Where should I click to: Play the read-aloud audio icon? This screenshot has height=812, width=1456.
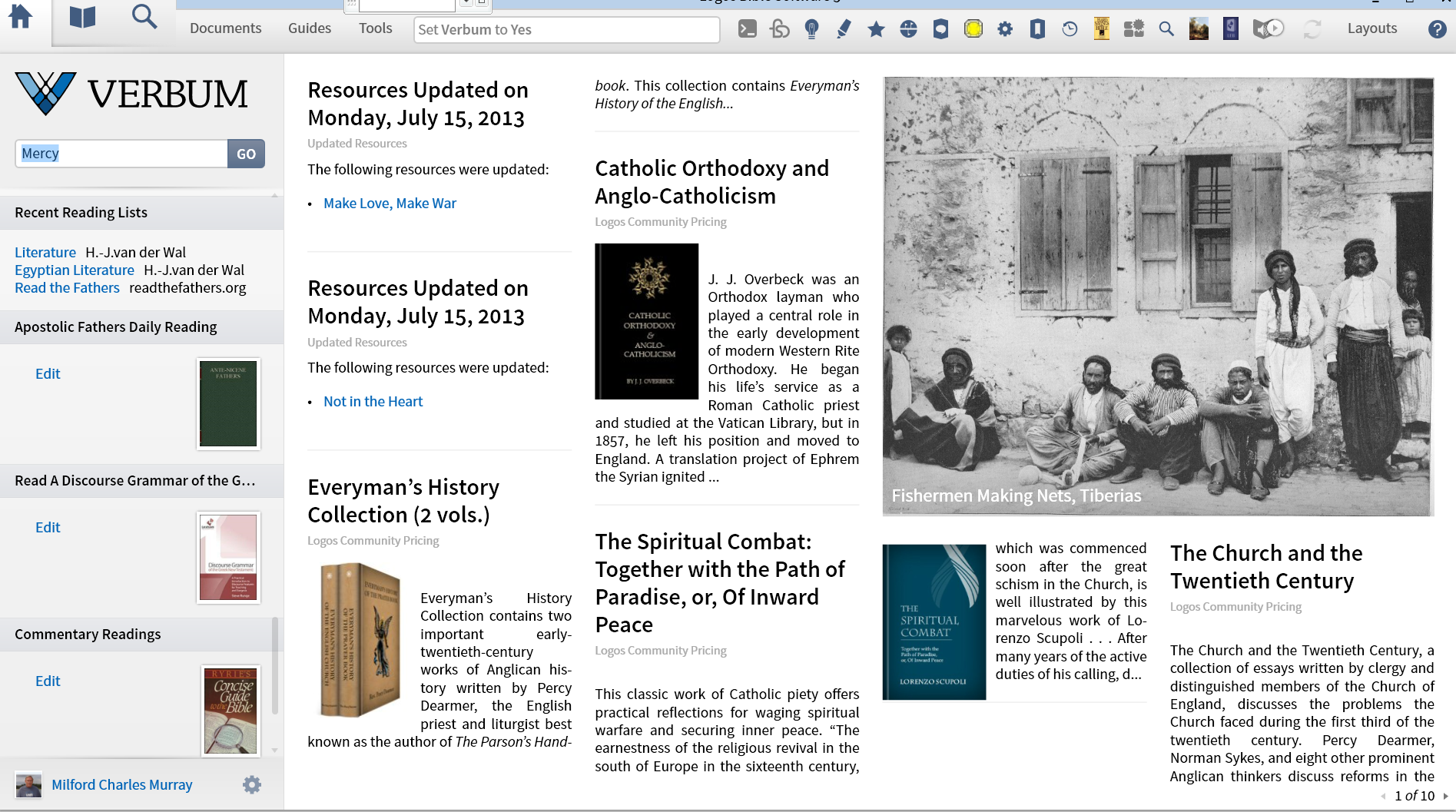(x=1269, y=29)
